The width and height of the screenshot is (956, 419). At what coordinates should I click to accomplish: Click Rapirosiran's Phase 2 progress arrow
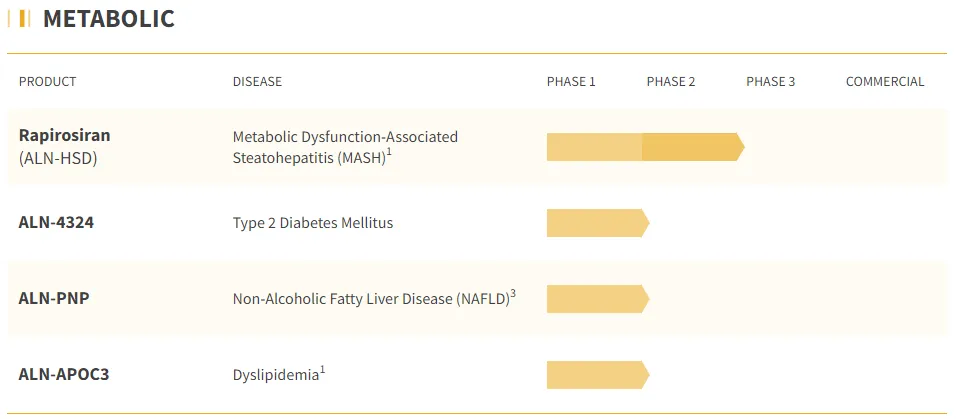692,147
